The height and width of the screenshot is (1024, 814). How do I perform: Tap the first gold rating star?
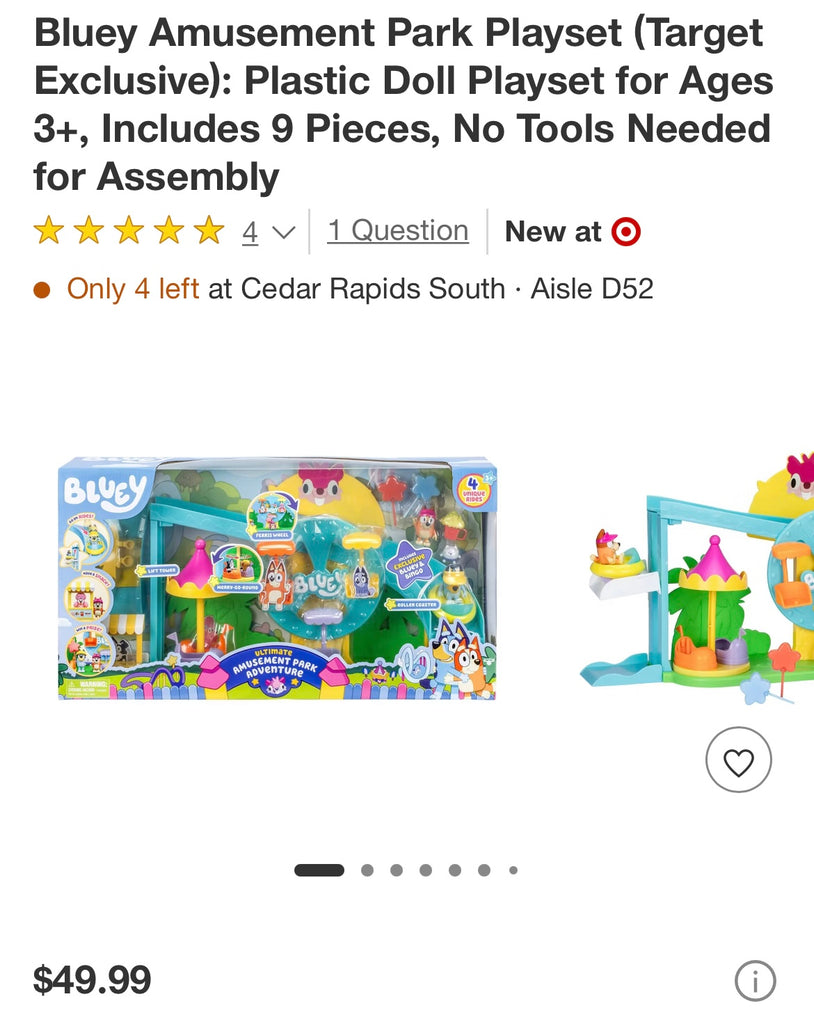(49, 231)
